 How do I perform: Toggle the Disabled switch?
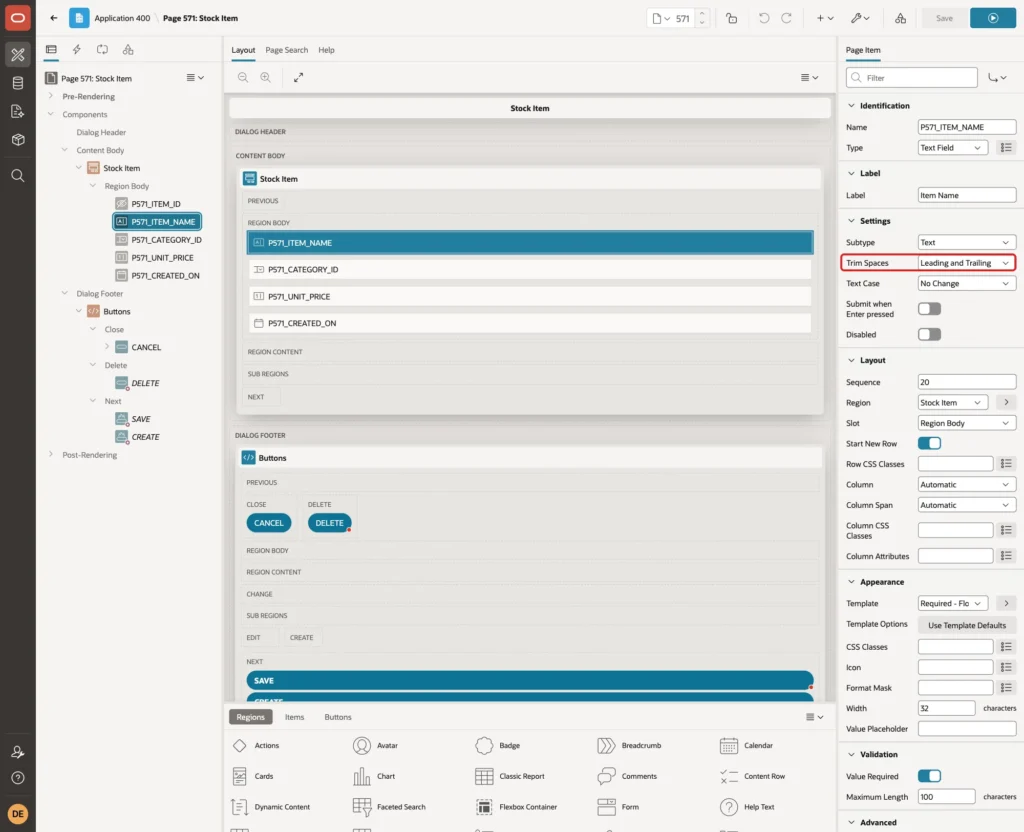click(x=929, y=334)
